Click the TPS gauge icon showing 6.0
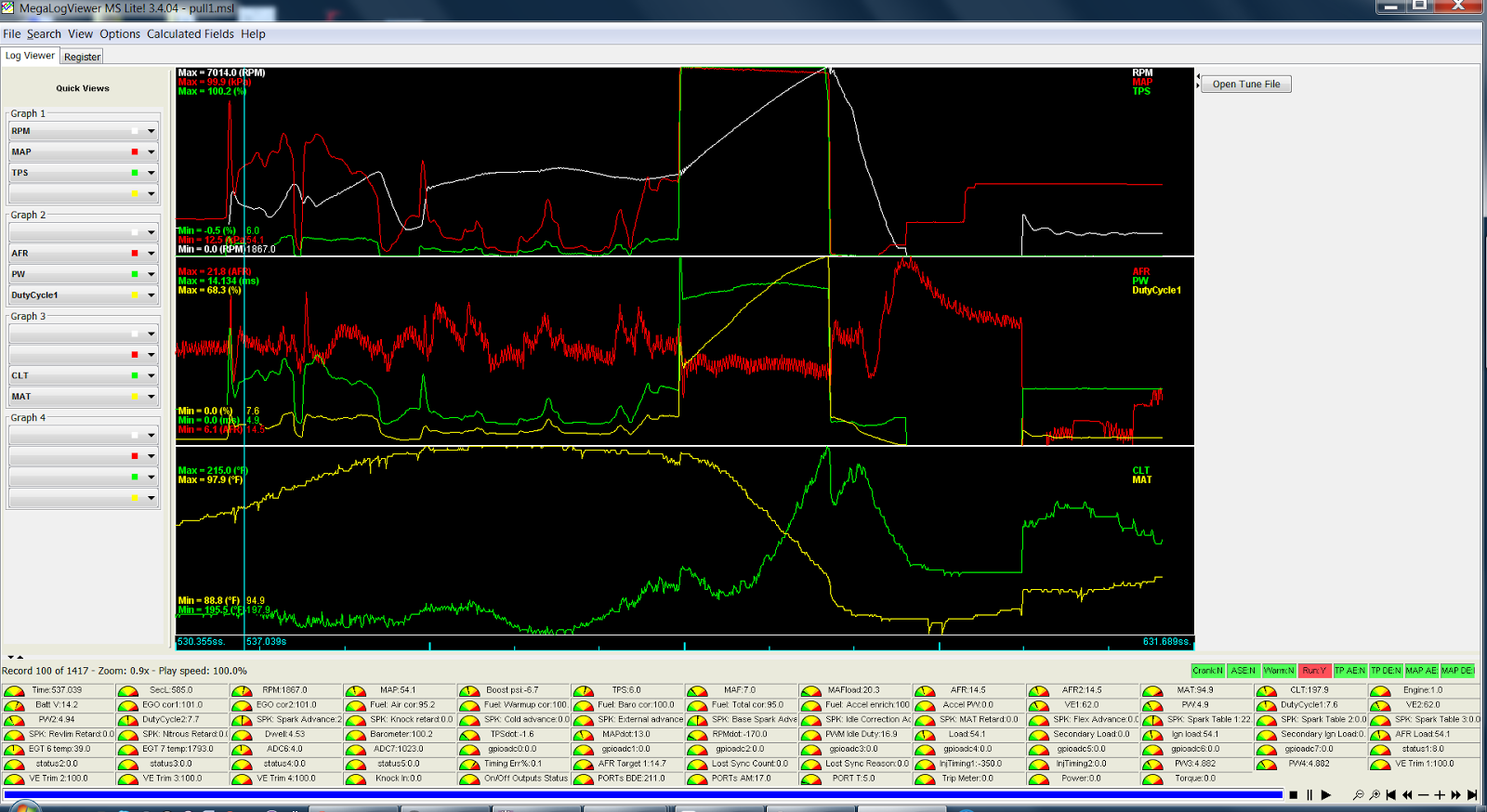The image size is (1487, 812). (583, 690)
